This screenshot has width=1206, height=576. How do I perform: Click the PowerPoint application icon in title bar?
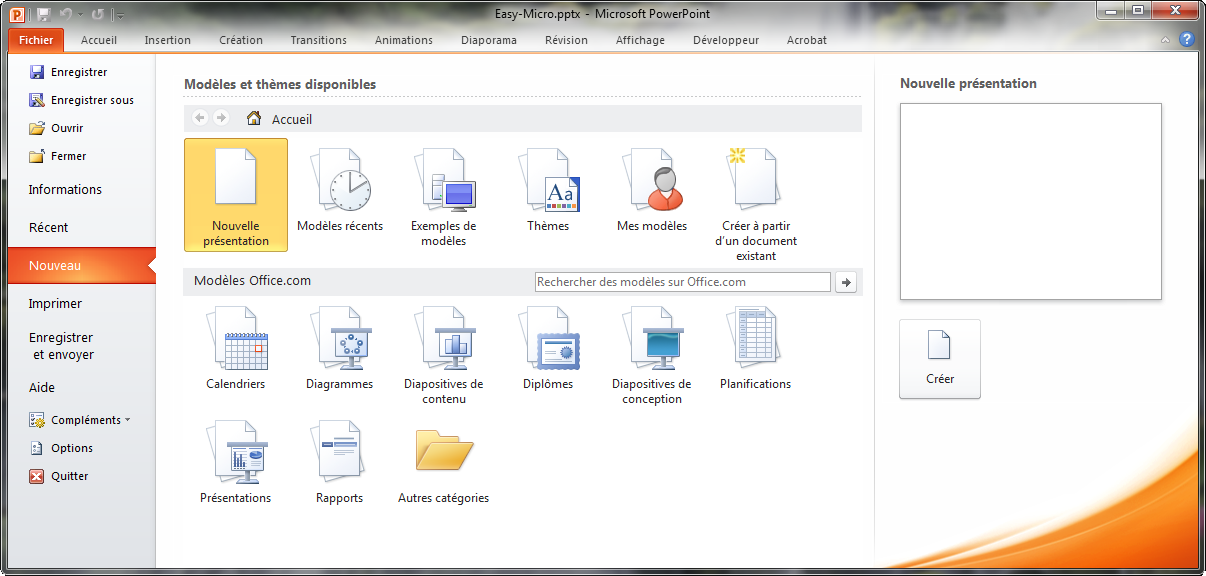17,14
